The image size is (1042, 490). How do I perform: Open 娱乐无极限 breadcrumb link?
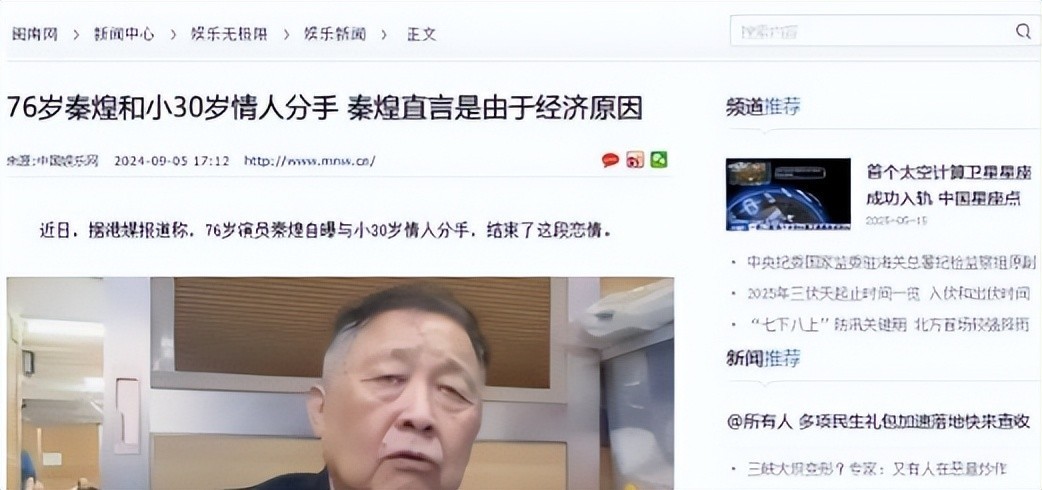229,34
